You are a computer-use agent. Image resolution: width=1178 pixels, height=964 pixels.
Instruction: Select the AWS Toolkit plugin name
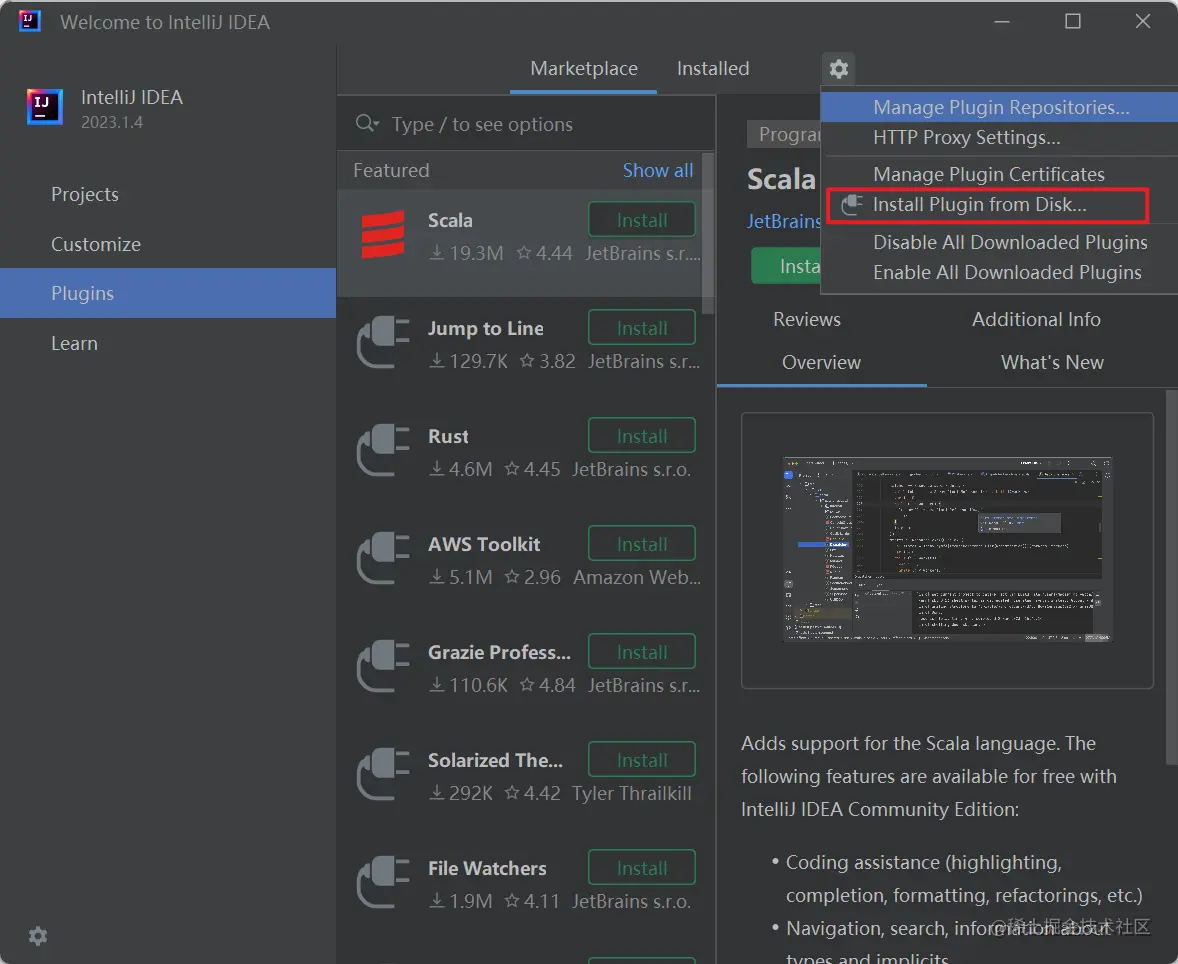point(484,544)
